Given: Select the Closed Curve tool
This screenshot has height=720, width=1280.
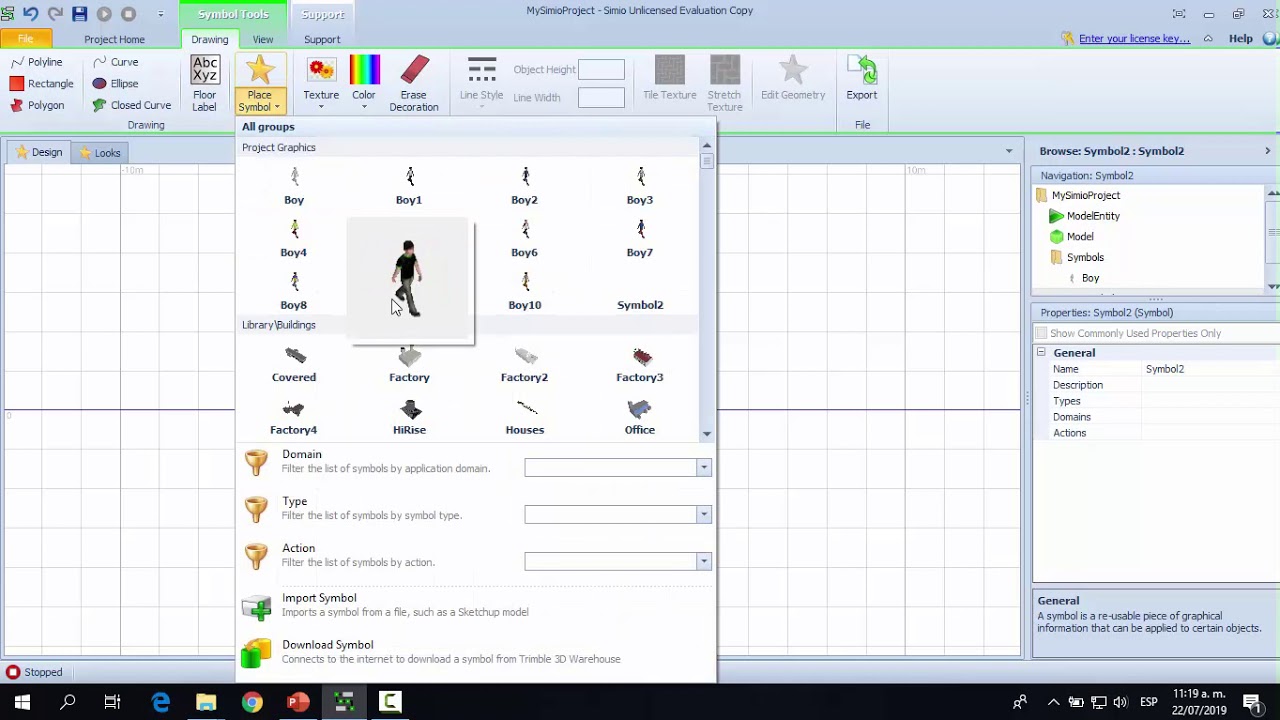Looking at the screenshot, I should click(x=131, y=105).
